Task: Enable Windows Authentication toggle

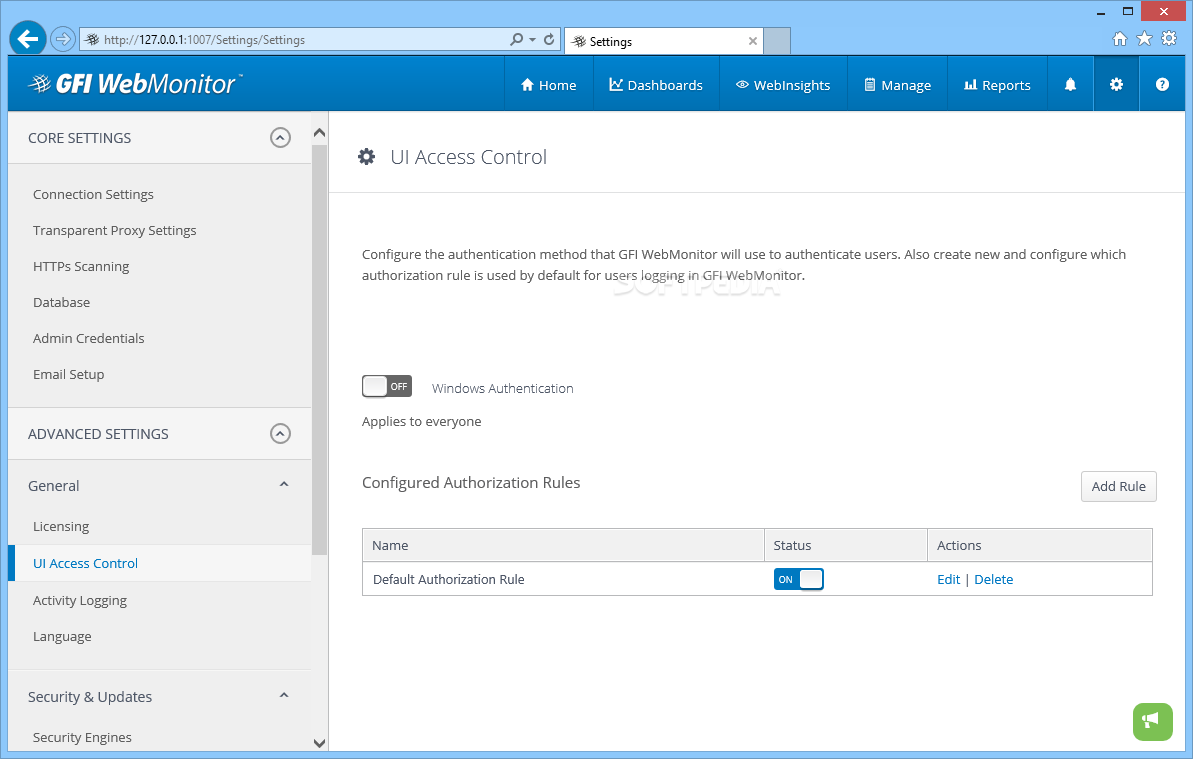Action: tap(387, 386)
